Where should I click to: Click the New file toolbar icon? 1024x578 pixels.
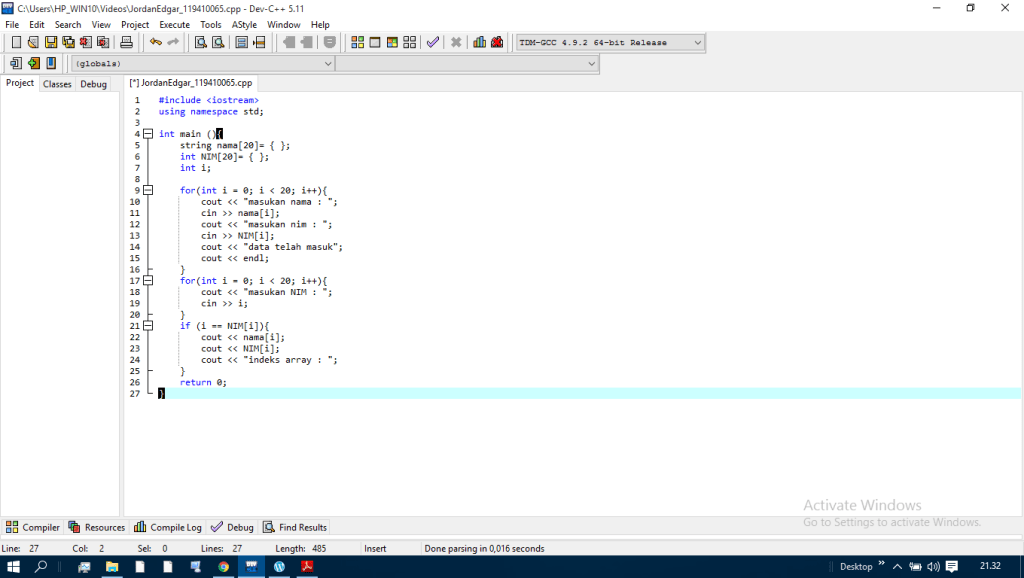[x=16, y=42]
